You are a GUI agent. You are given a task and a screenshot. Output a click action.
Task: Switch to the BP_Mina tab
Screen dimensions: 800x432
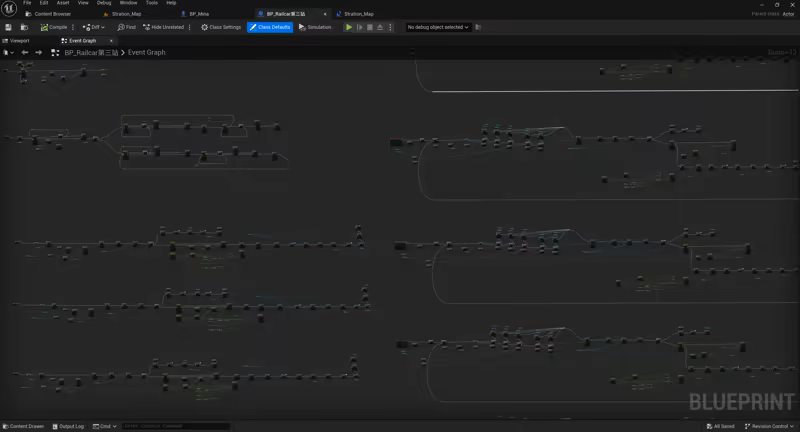point(199,14)
